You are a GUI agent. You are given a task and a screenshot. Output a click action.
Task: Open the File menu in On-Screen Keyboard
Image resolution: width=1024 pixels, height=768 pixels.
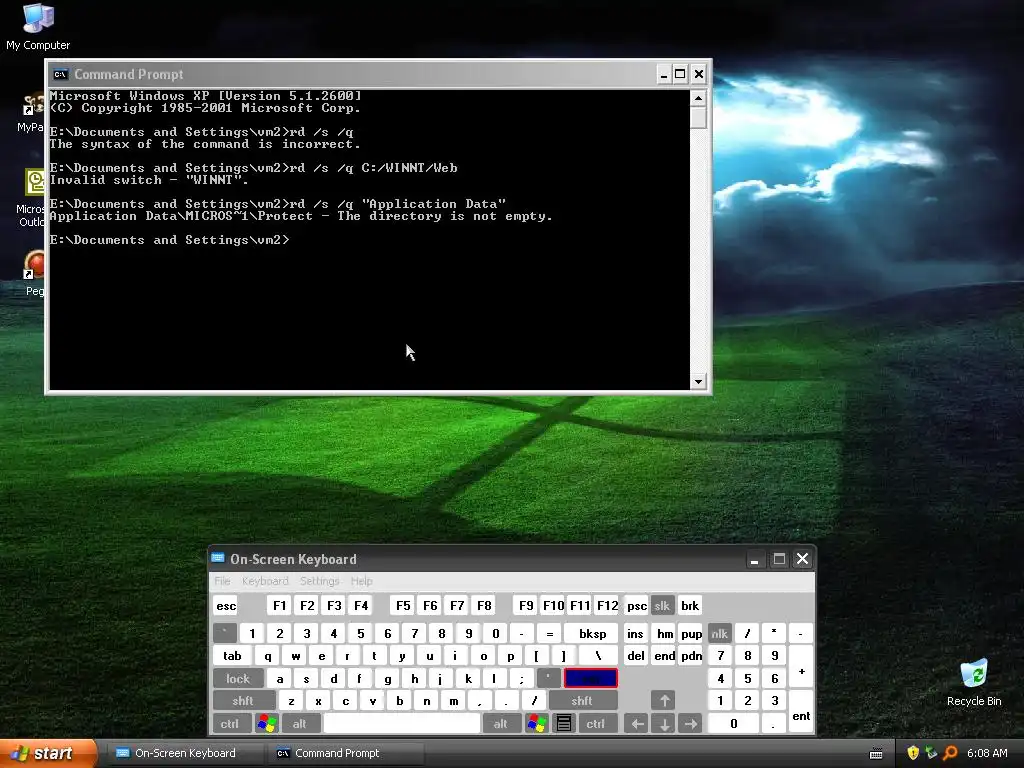(223, 581)
